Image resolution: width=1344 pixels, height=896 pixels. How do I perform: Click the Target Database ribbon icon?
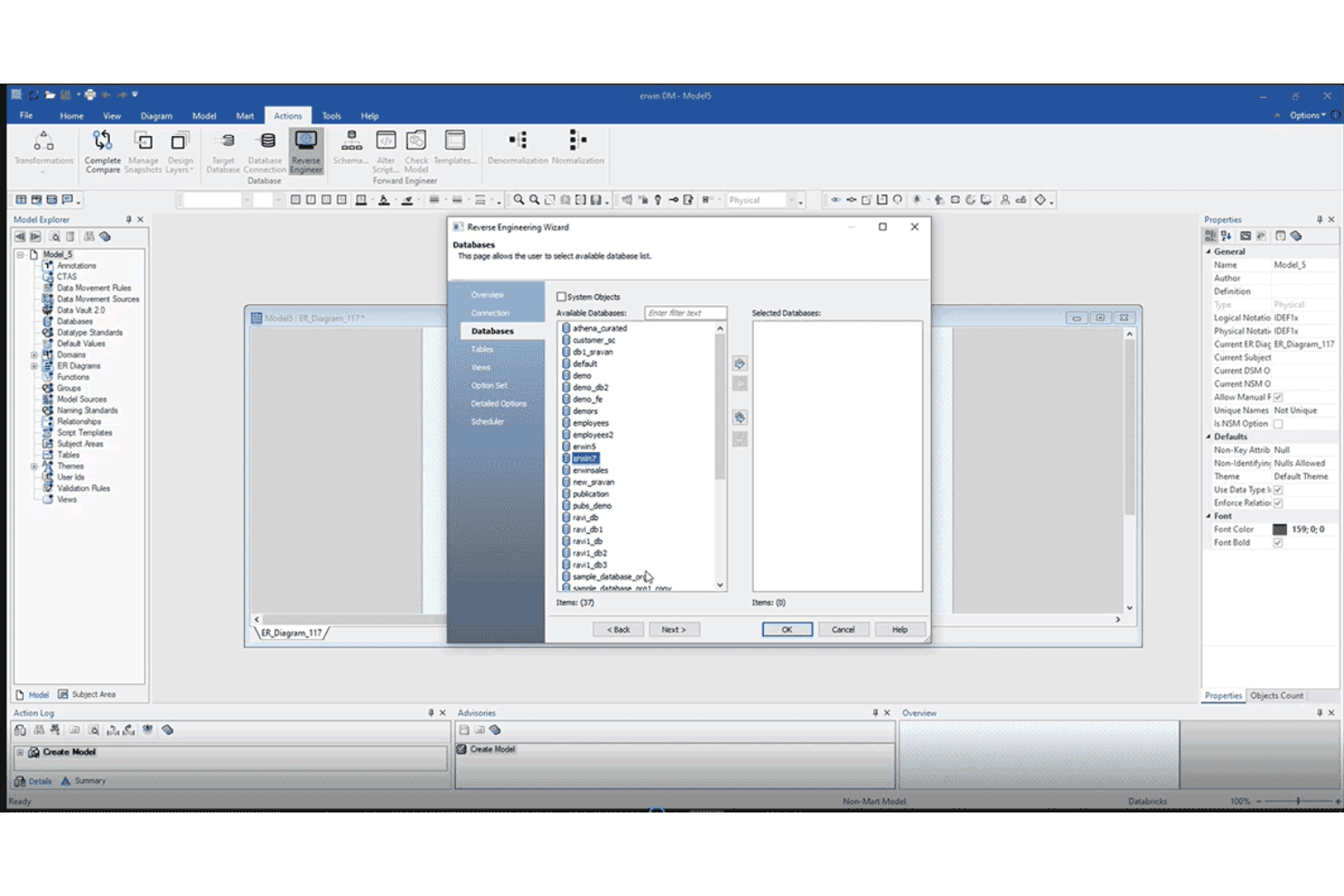tap(223, 150)
